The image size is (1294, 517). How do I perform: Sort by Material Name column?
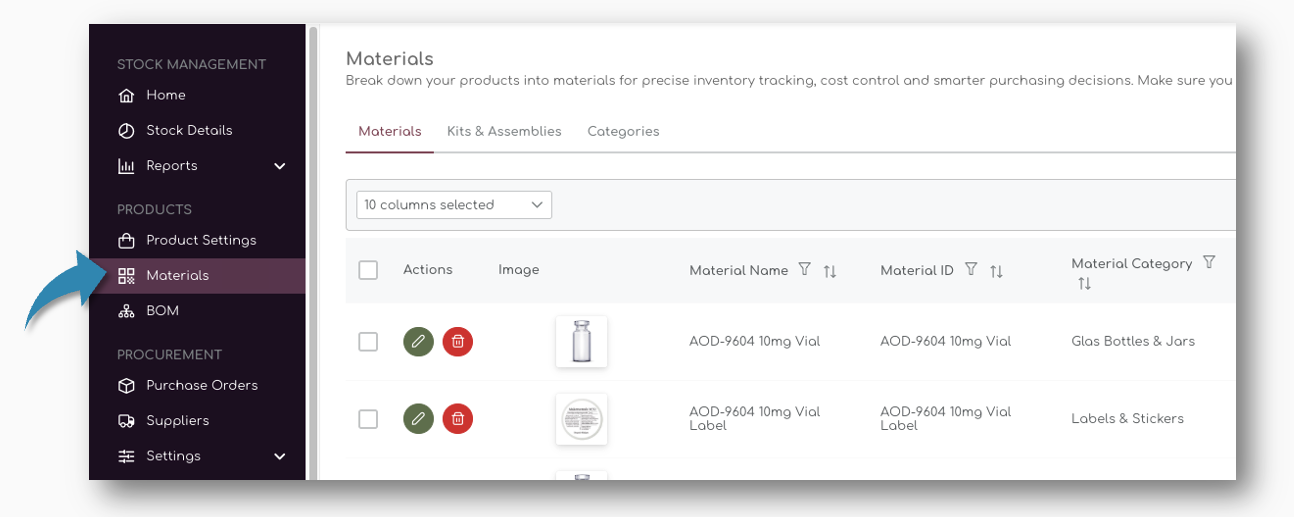click(x=830, y=271)
